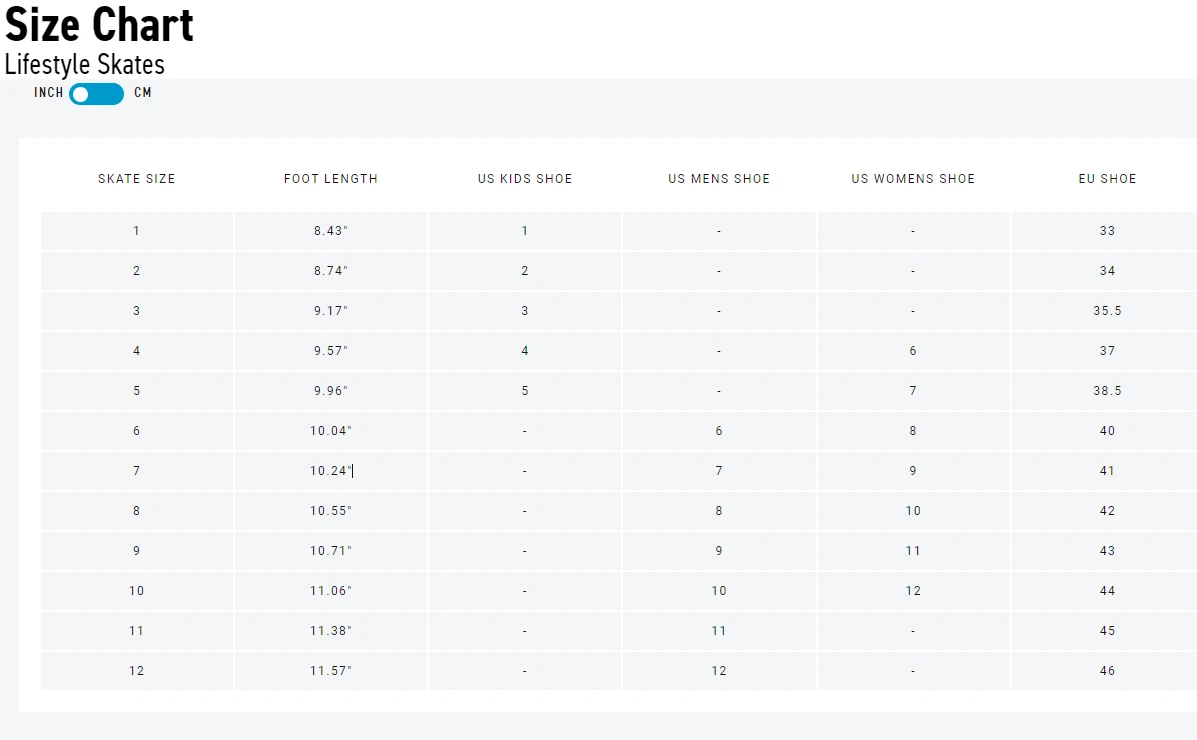Click the EU SHOE column header
Screen dimensions: 1197x740
click(x=1107, y=179)
